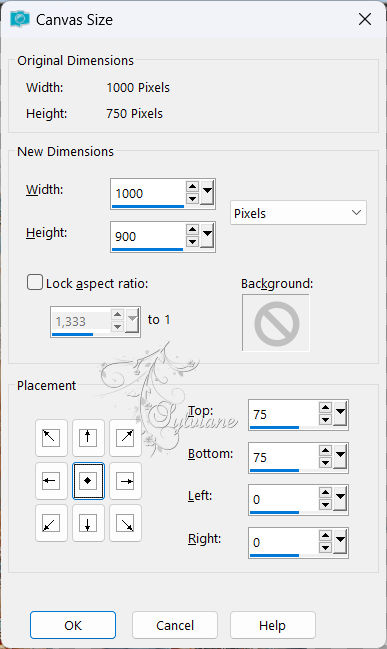
Task: Select middle-right placement arrow
Action: tap(125, 481)
